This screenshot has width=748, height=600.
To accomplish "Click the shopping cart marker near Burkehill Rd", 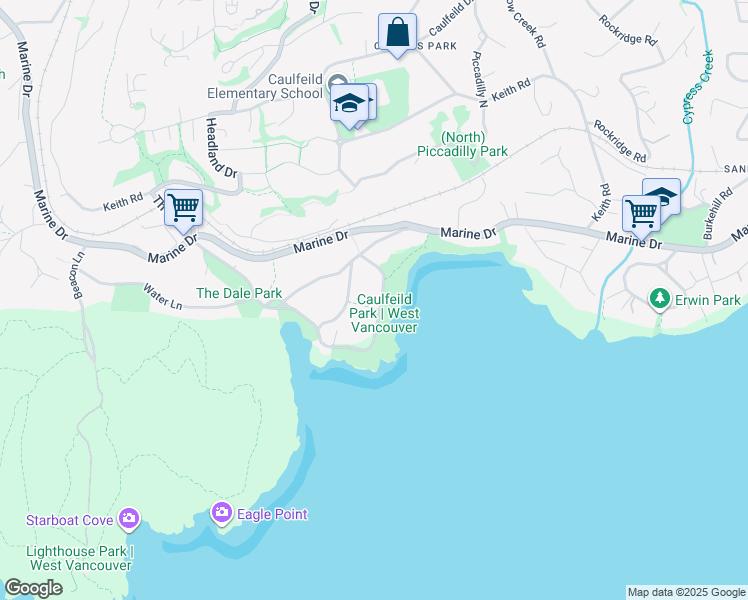I will [x=640, y=213].
